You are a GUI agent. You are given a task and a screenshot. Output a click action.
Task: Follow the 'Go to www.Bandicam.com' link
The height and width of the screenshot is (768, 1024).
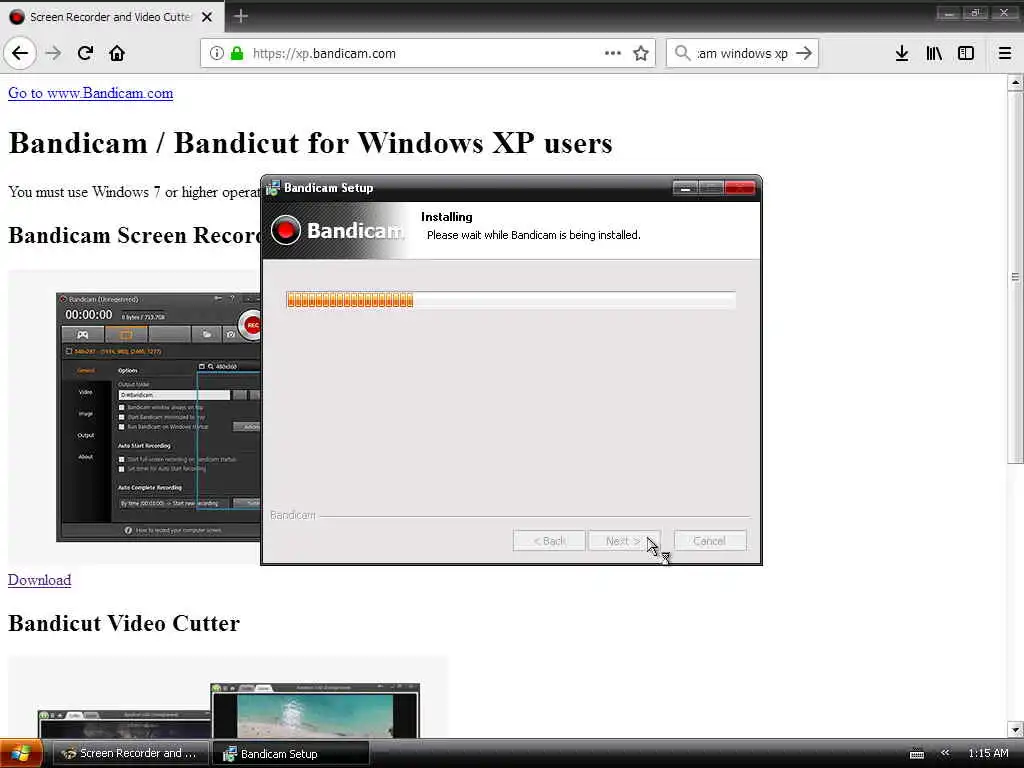pyautogui.click(x=91, y=93)
